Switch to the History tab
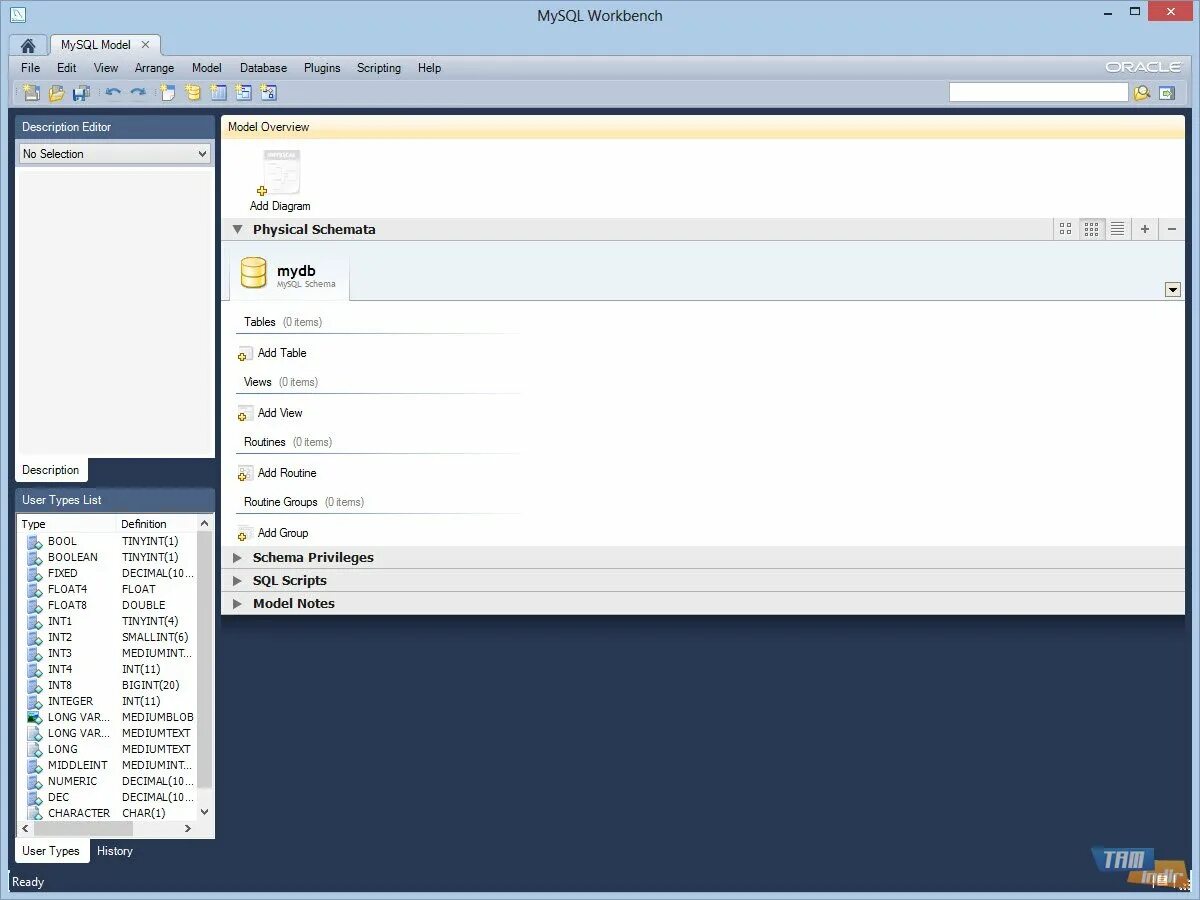Screen dimensions: 1200x900 115,851
